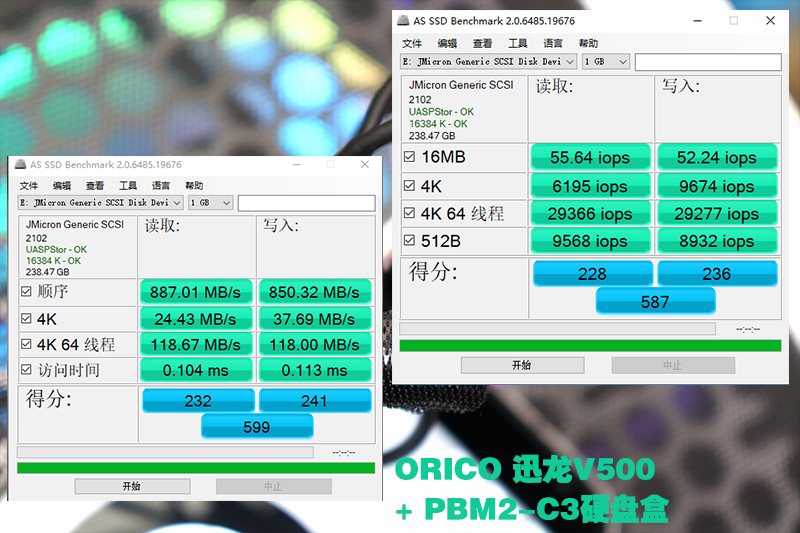Minimize the right AS SSD Benchmark window

click(x=697, y=20)
